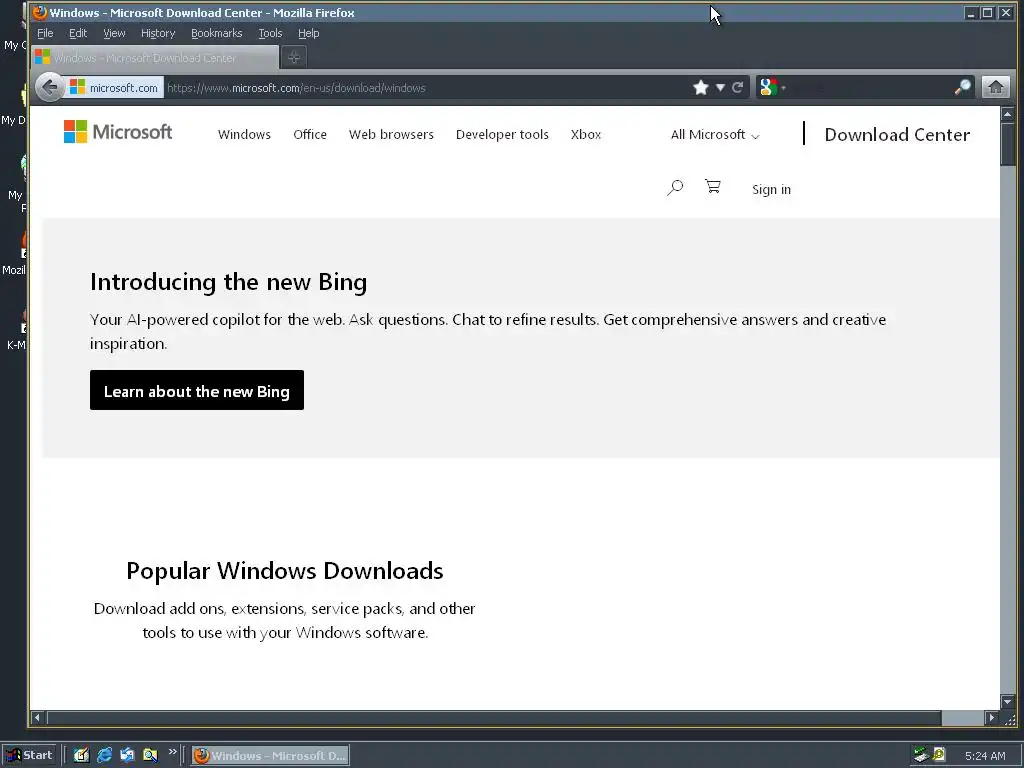Click Learn about the new Bing button
Image resolution: width=1024 pixels, height=768 pixels.
click(x=197, y=390)
